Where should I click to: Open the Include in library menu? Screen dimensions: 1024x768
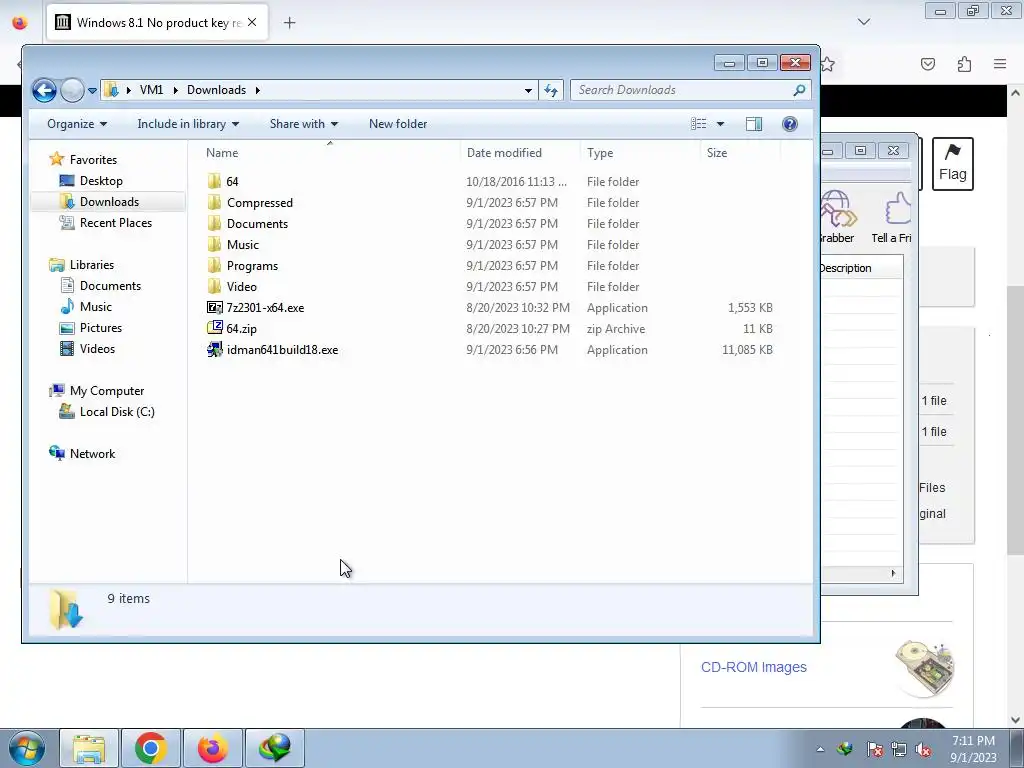(x=188, y=124)
